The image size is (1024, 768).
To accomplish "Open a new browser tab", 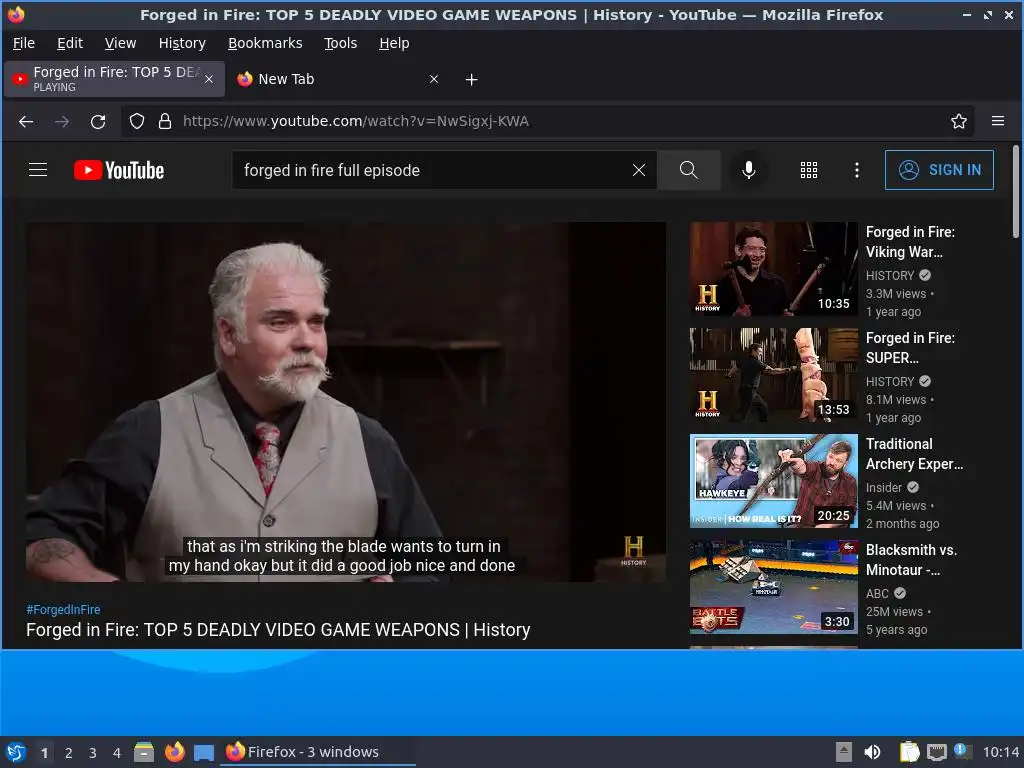I will (471, 80).
